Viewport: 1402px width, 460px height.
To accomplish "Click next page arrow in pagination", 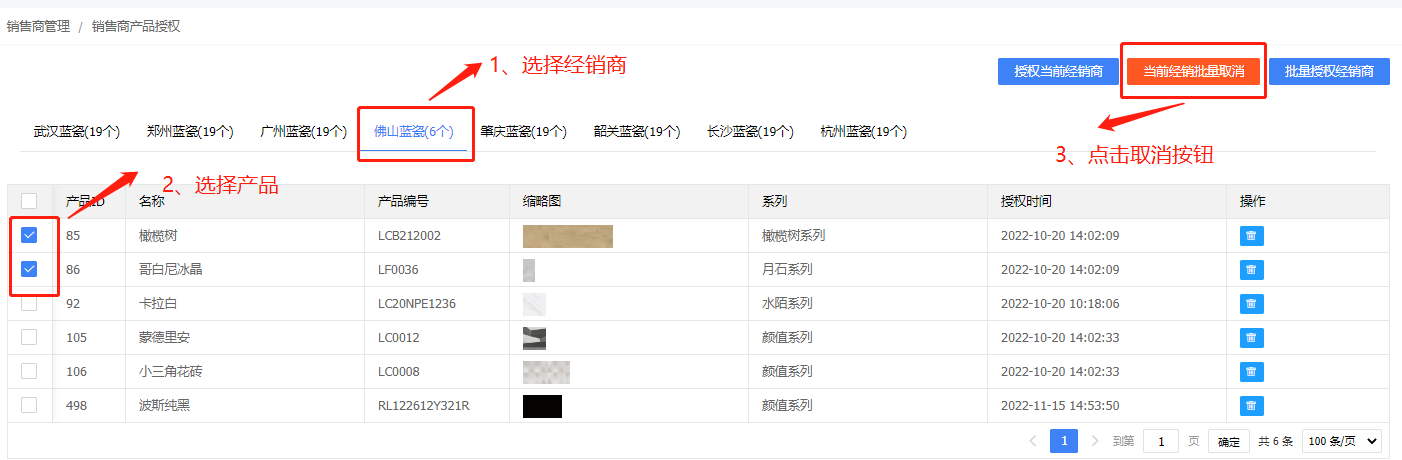I will 1095,441.
